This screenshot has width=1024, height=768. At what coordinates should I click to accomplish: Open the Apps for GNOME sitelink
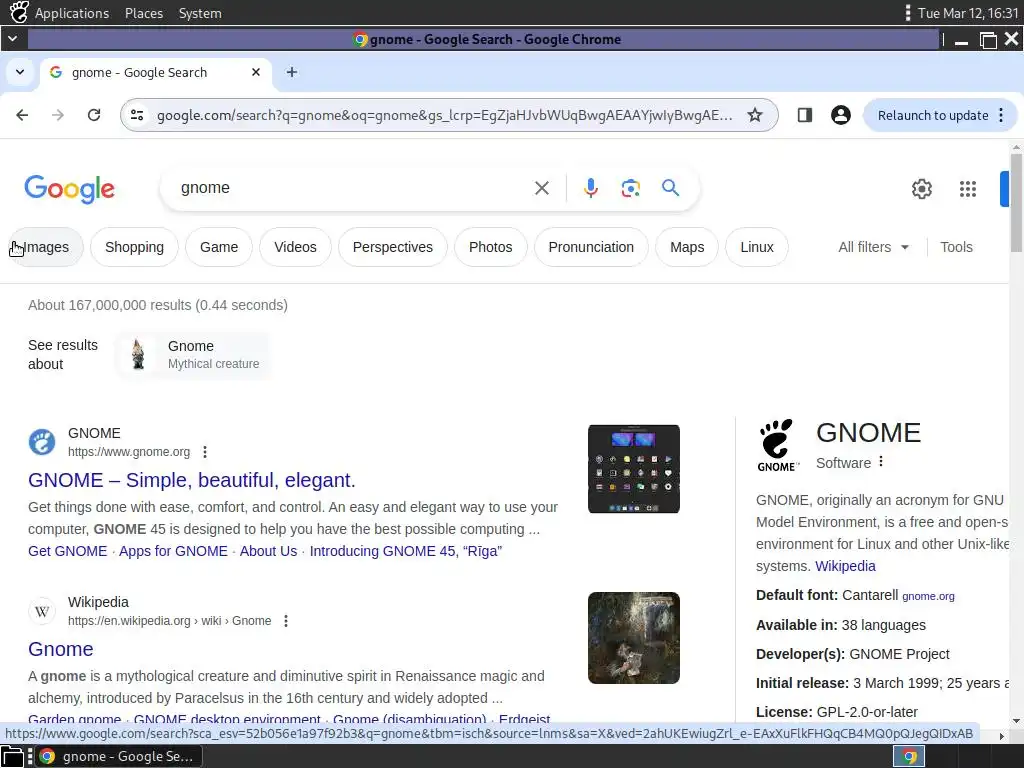[173, 551]
